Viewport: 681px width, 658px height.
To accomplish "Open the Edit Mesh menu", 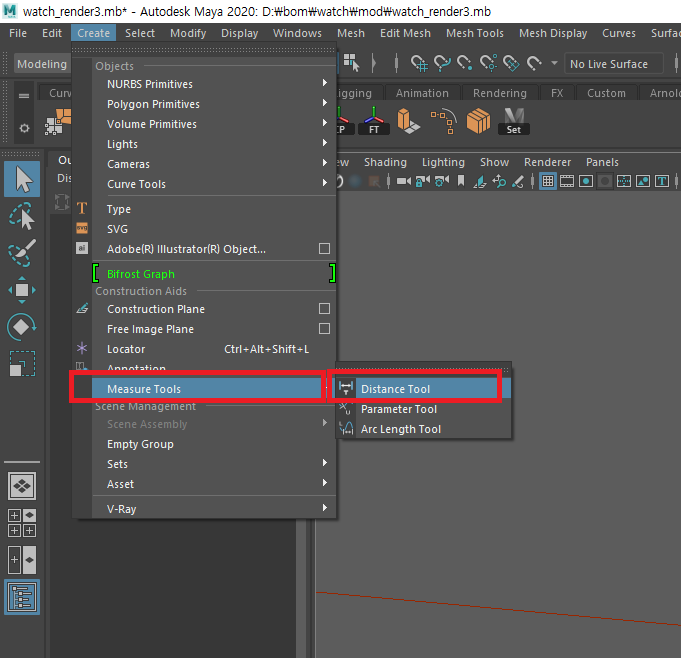I will (405, 33).
